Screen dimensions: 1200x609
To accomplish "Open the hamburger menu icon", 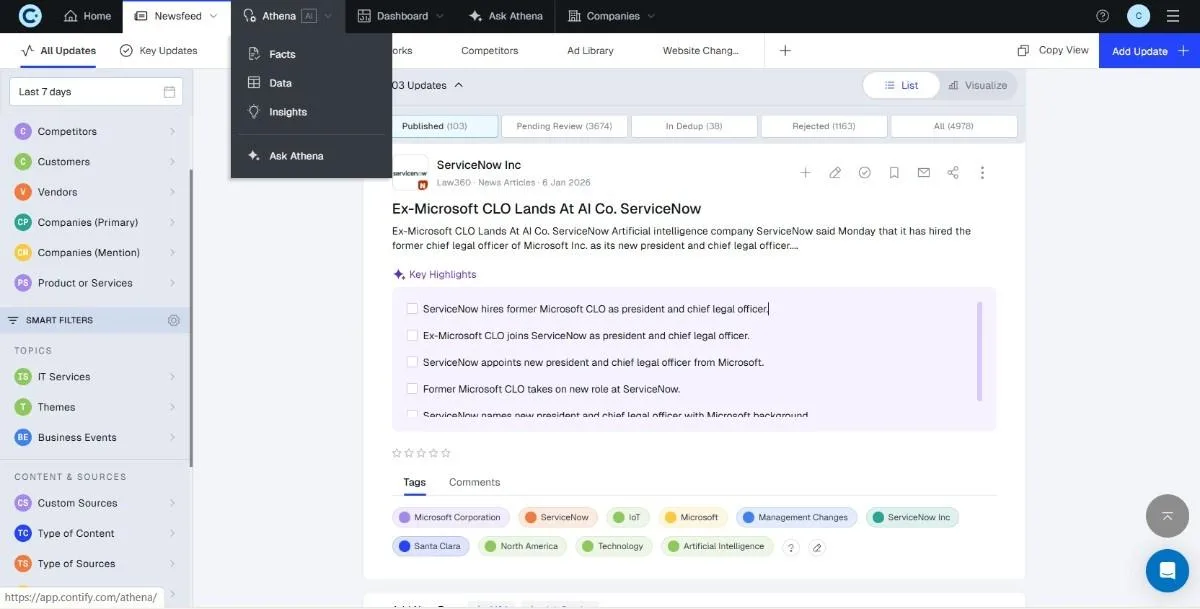I will pos(1173,16).
